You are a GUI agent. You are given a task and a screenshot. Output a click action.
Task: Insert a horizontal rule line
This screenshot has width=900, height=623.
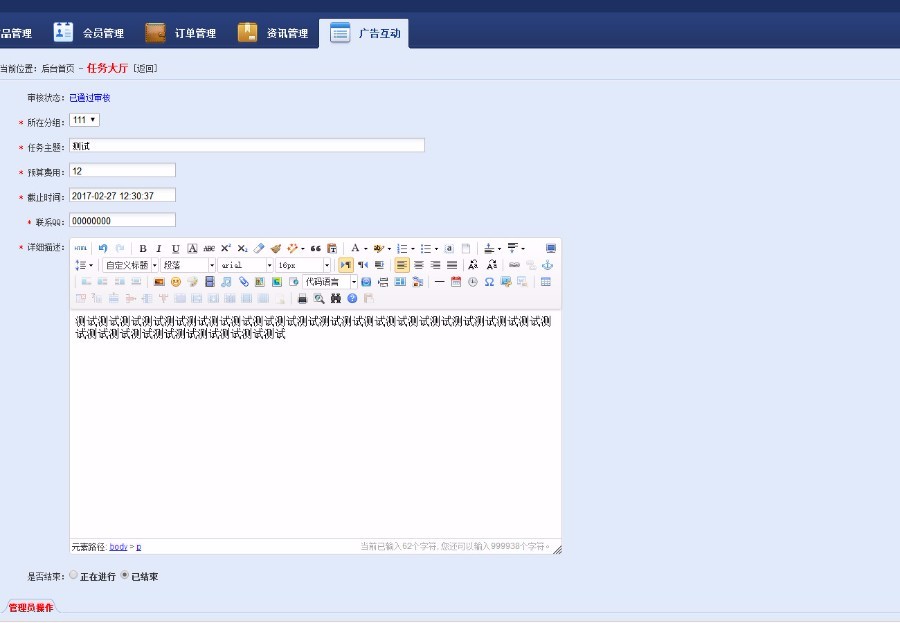(x=439, y=282)
